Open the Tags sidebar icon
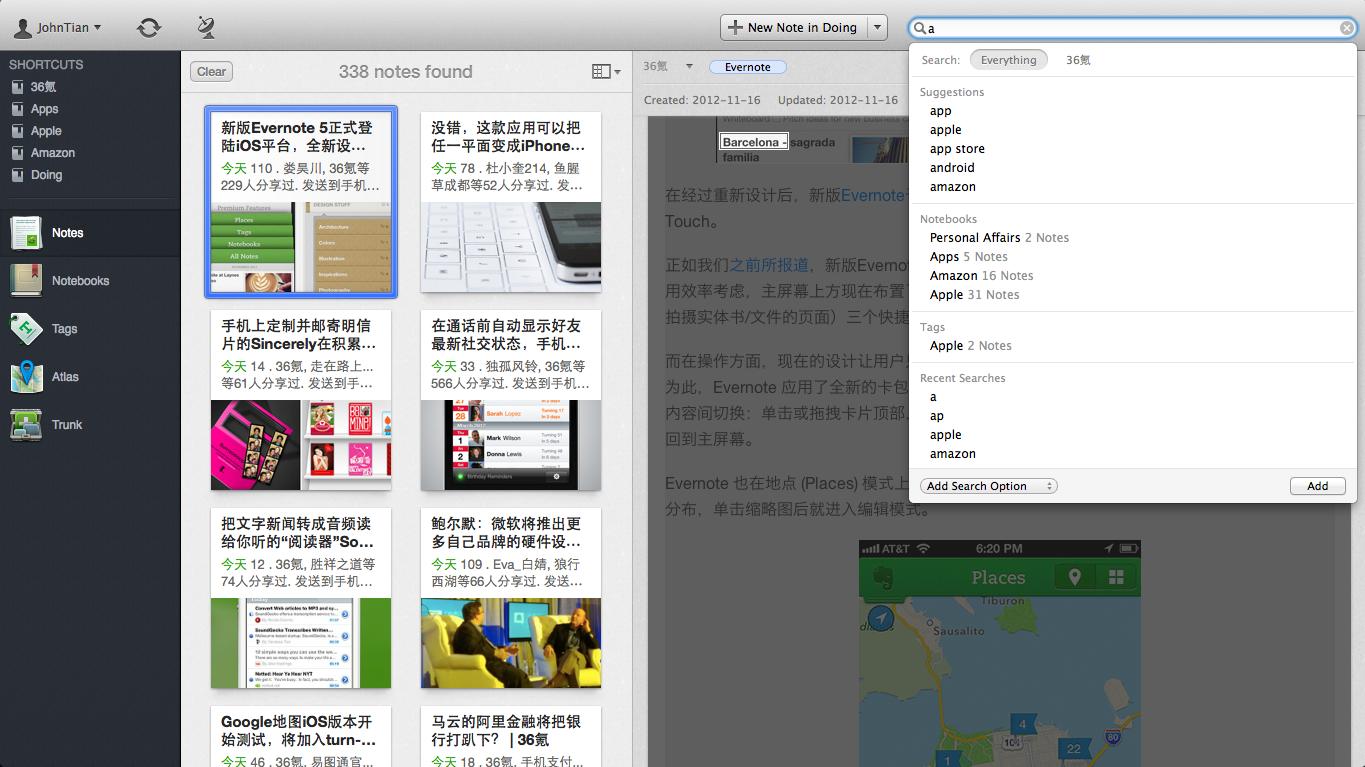The height and width of the screenshot is (767, 1365). point(26,329)
